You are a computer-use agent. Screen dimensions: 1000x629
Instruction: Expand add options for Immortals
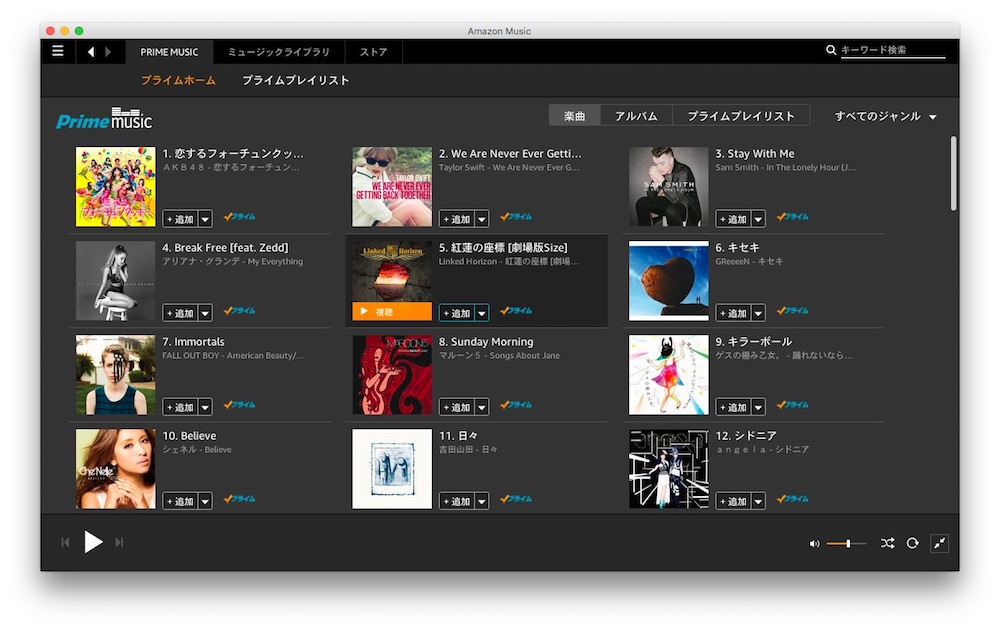[x=205, y=407]
